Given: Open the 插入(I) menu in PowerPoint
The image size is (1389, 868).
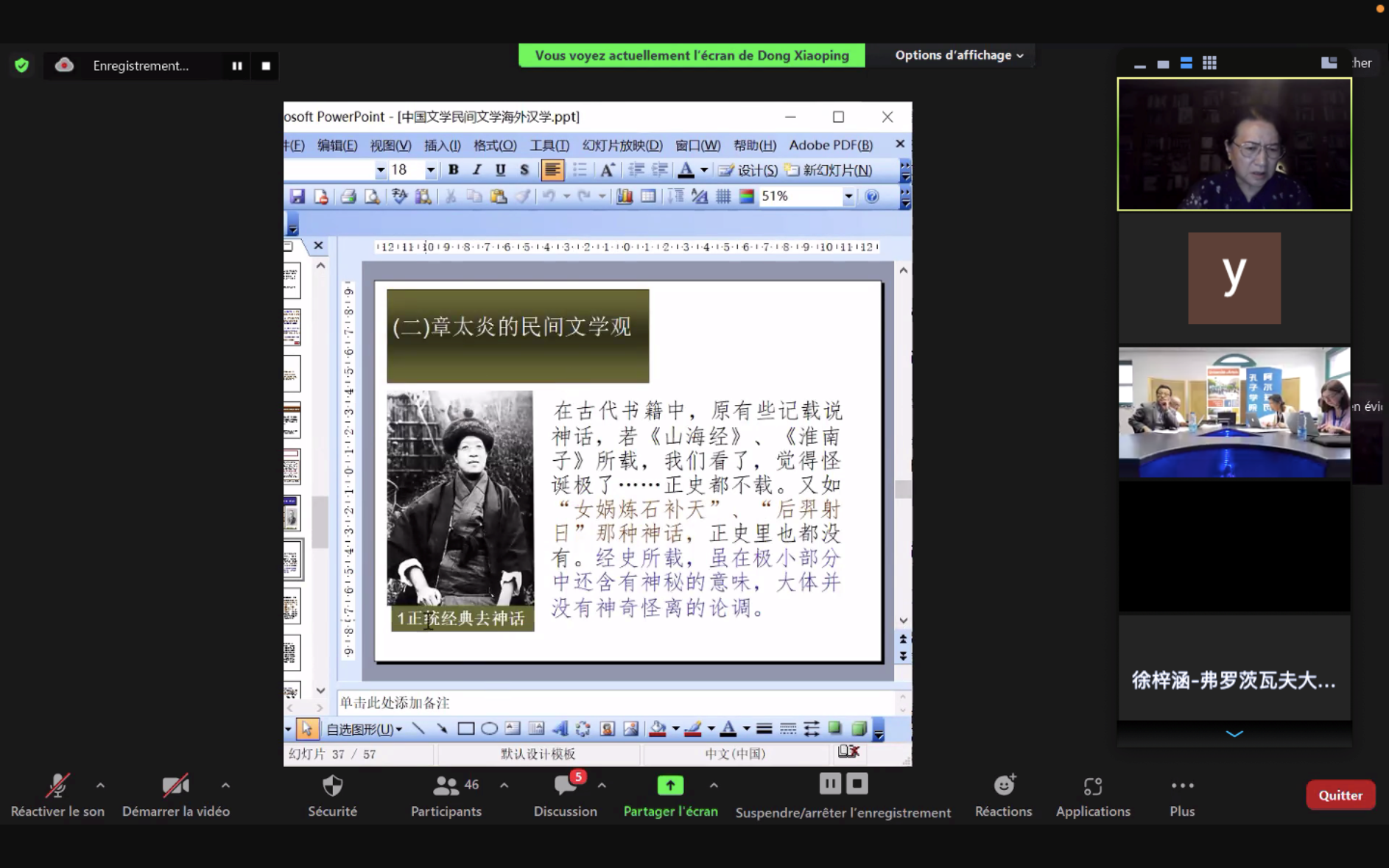Looking at the screenshot, I should pyautogui.click(x=442, y=145).
